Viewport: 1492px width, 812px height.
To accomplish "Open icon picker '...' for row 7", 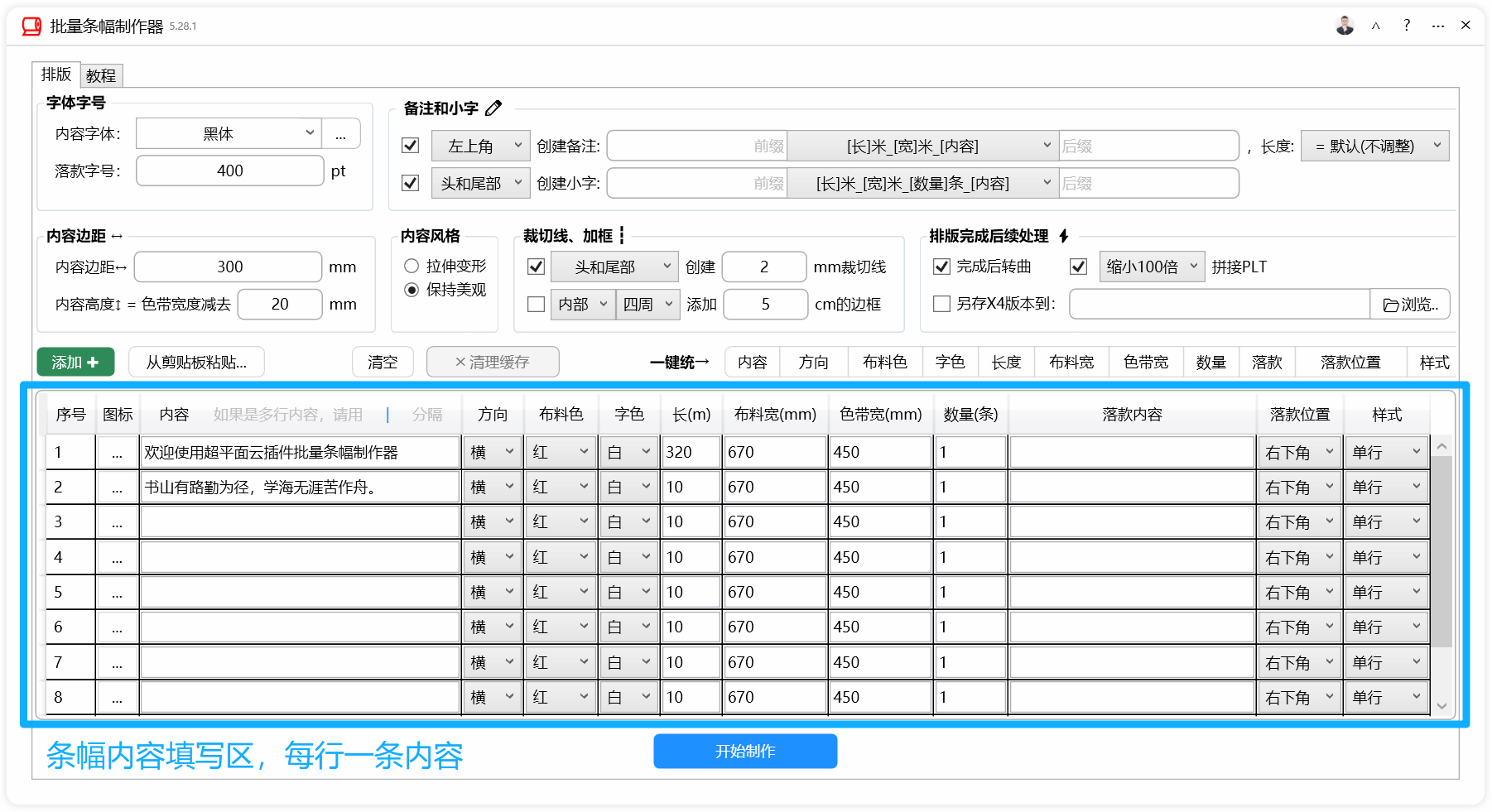I will pos(117,663).
